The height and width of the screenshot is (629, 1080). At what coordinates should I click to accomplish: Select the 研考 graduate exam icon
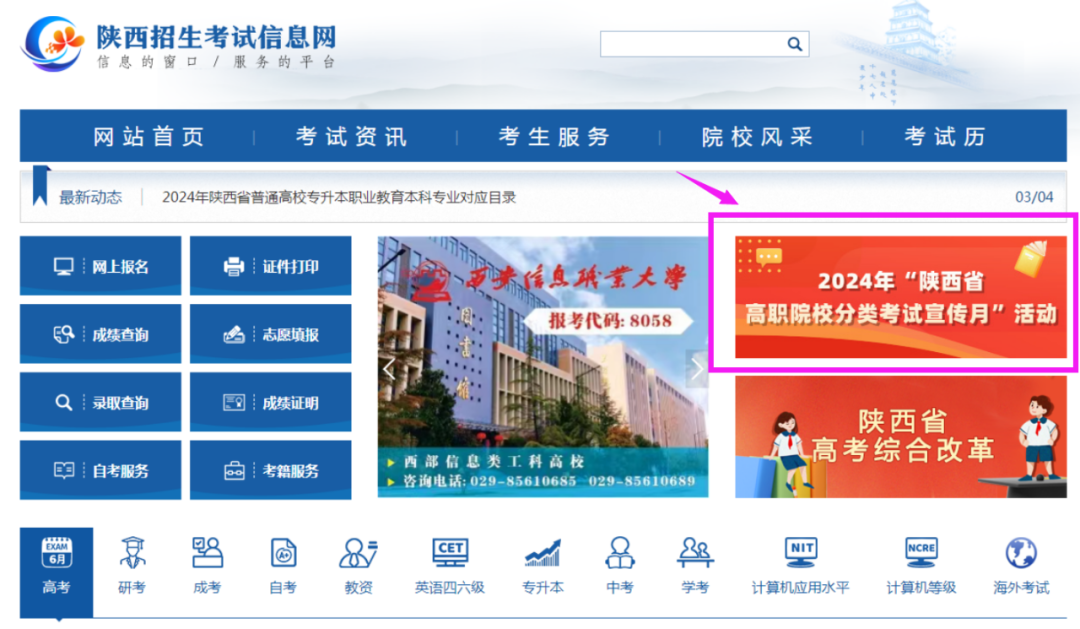pyautogui.click(x=132, y=553)
